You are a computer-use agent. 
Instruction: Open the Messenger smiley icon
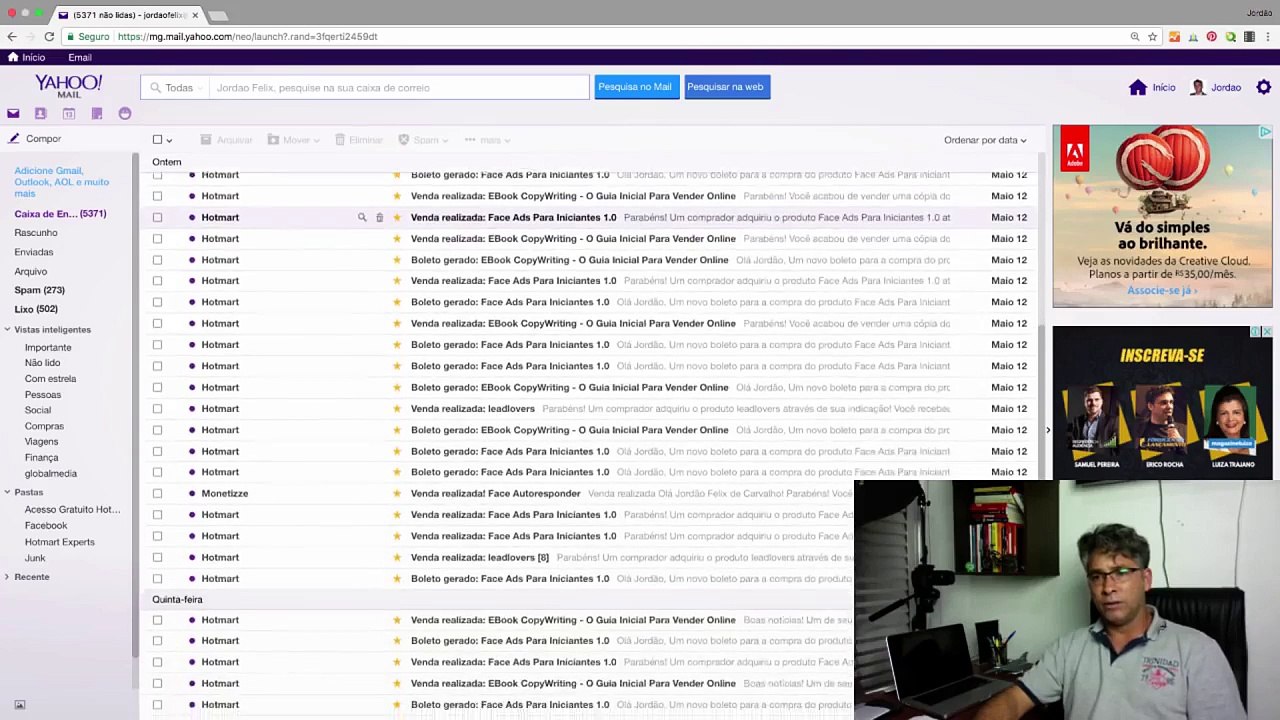(125, 114)
